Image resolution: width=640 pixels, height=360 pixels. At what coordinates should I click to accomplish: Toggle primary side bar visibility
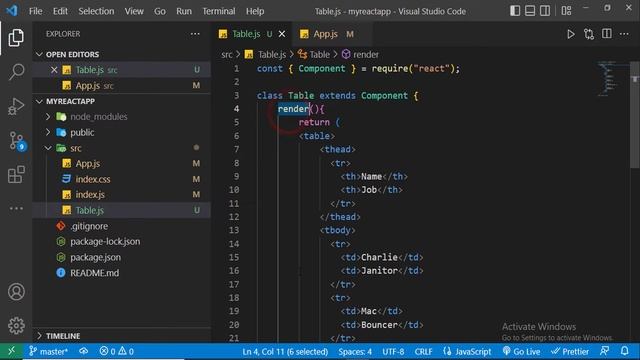coord(515,11)
